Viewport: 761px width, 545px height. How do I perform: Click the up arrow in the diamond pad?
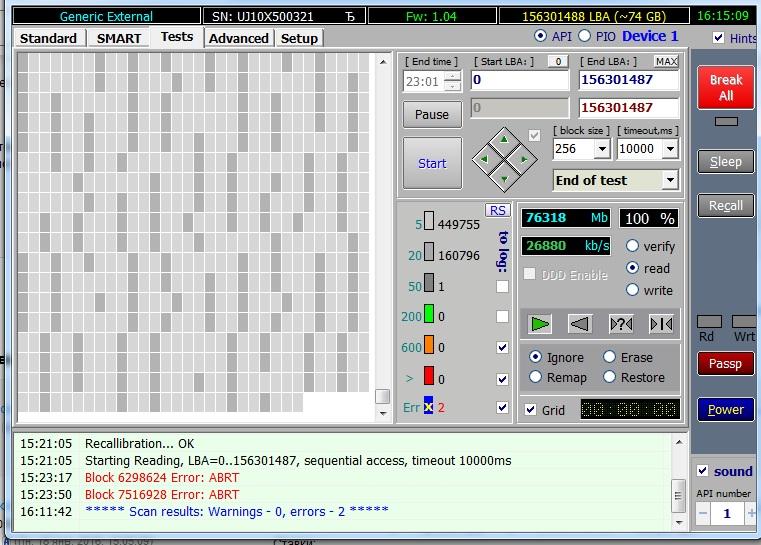[x=505, y=139]
